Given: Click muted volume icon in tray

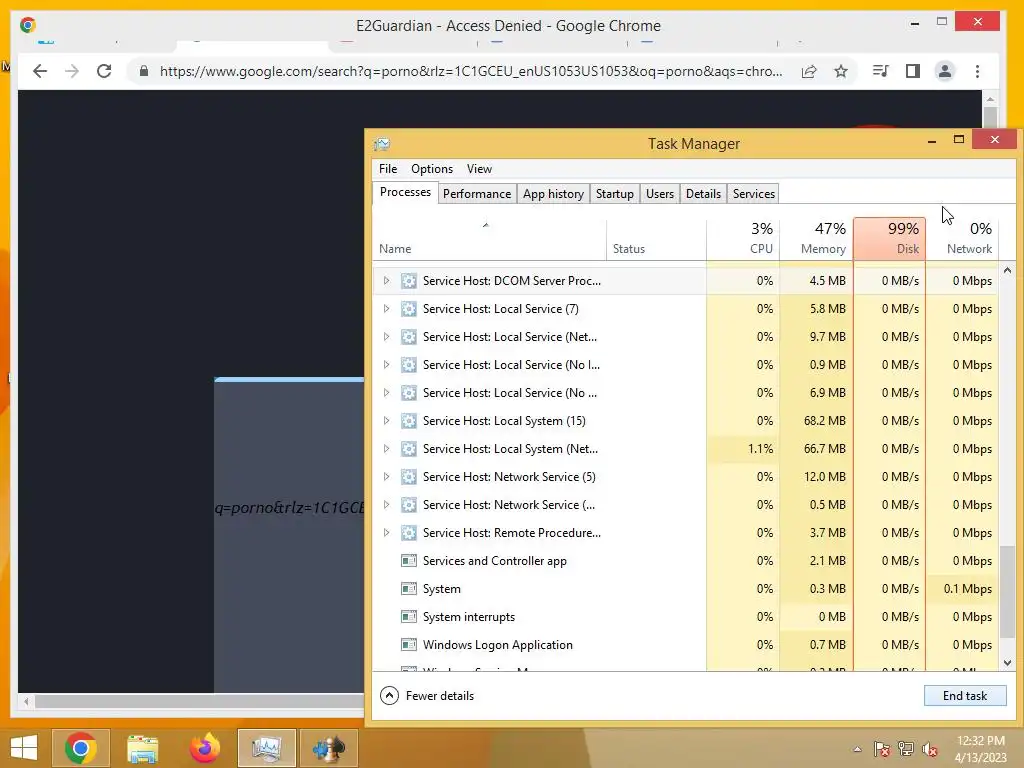Looking at the screenshot, I should tap(930, 749).
